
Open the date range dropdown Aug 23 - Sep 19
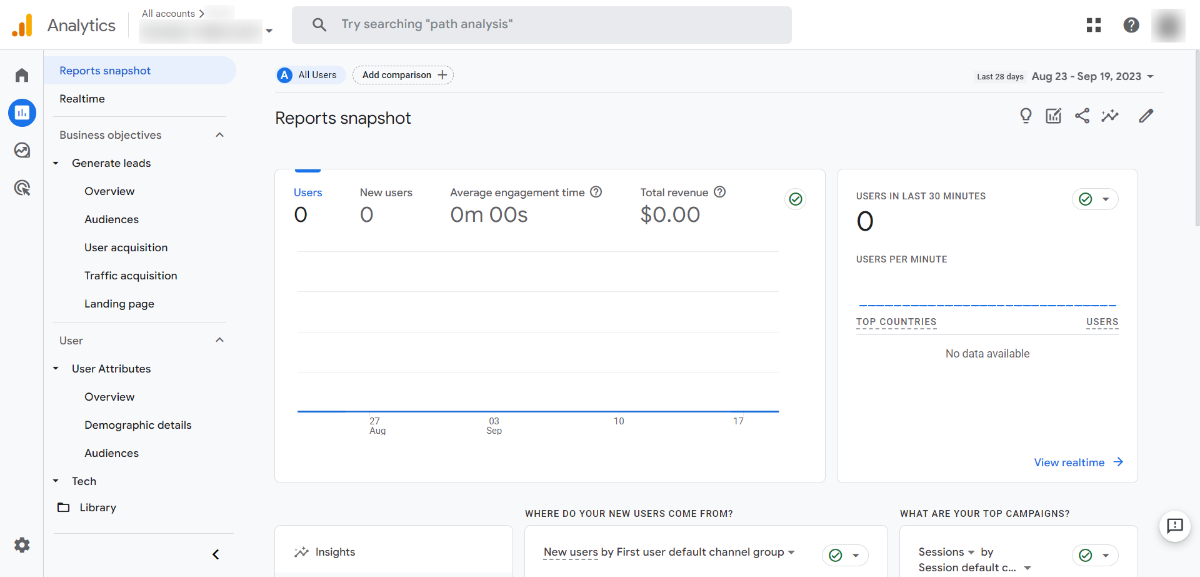point(1092,76)
